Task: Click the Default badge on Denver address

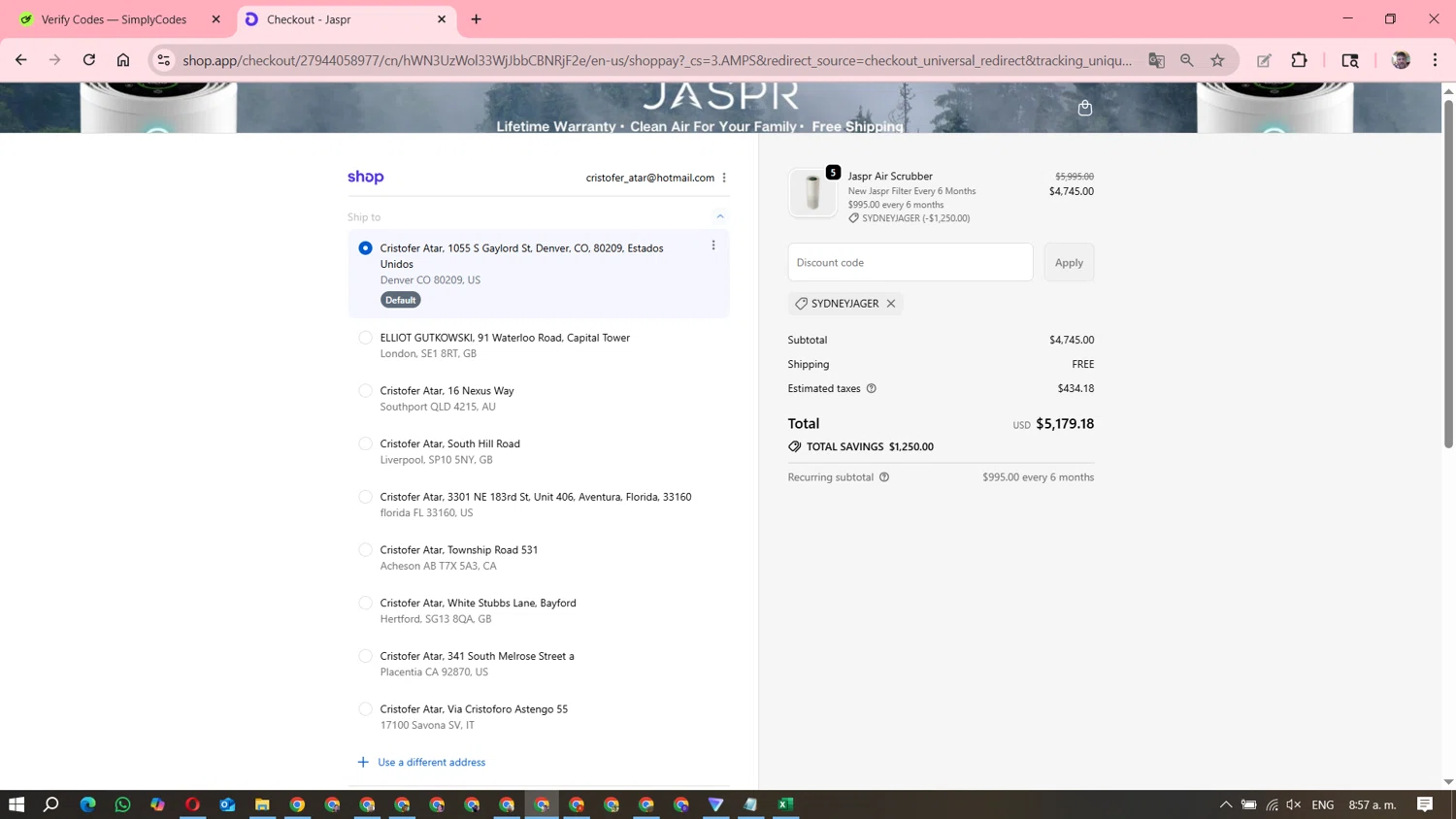Action: tap(400, 300)
